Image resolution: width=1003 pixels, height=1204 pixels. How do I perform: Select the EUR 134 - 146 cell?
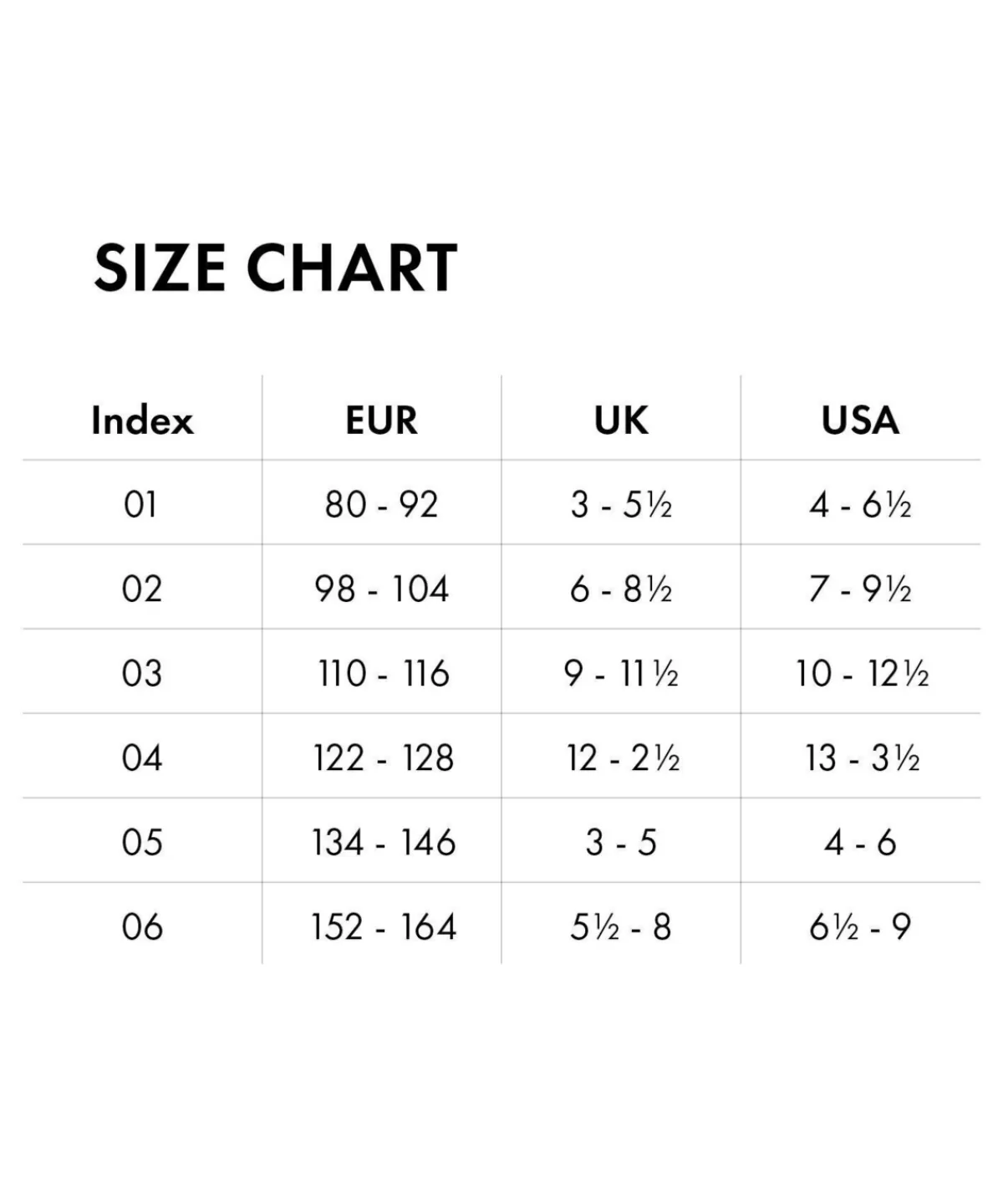pos(384,843)
